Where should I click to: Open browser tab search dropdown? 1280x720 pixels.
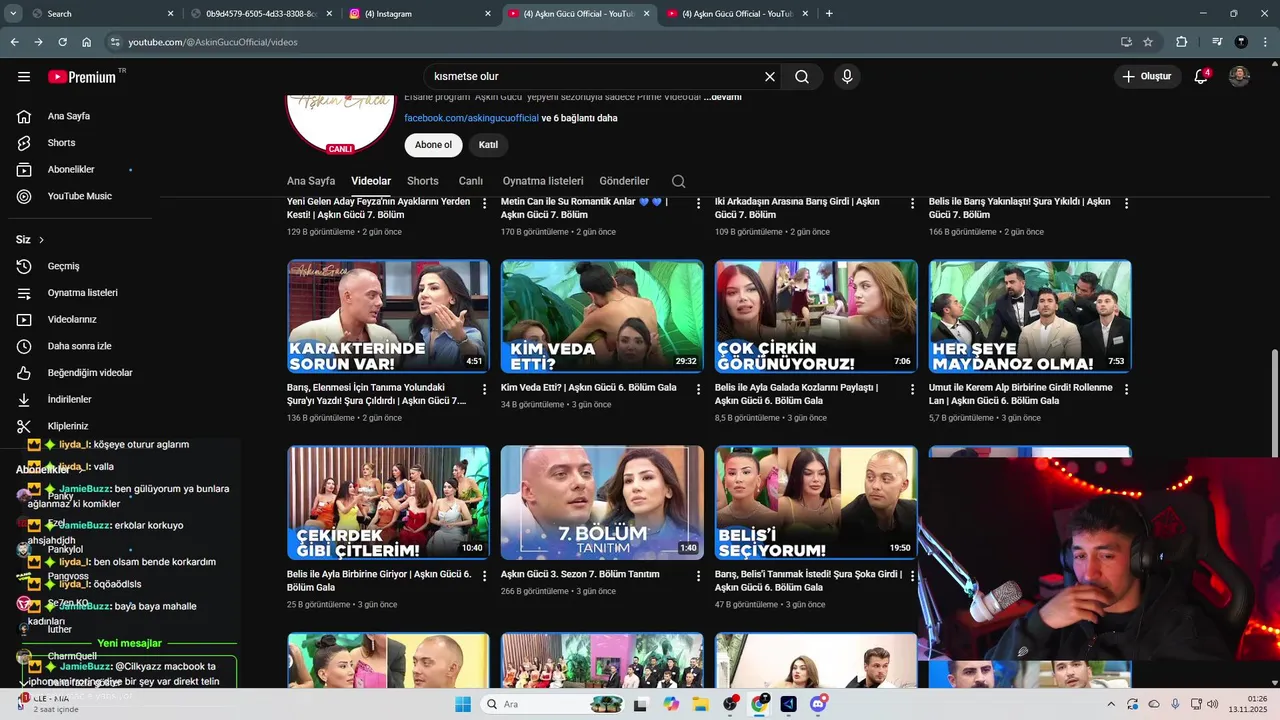click(x=14, y=14)
